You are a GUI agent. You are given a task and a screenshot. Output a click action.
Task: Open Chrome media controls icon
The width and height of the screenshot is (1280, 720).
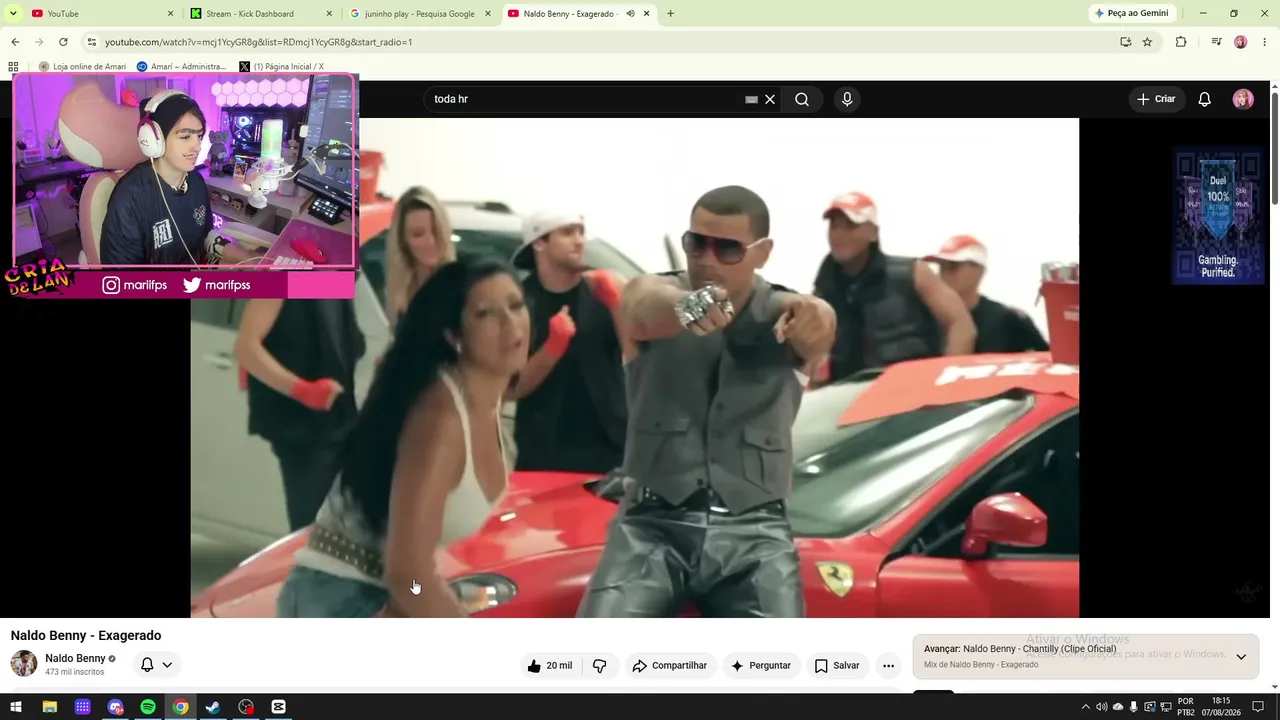(x=1216, y=42)
